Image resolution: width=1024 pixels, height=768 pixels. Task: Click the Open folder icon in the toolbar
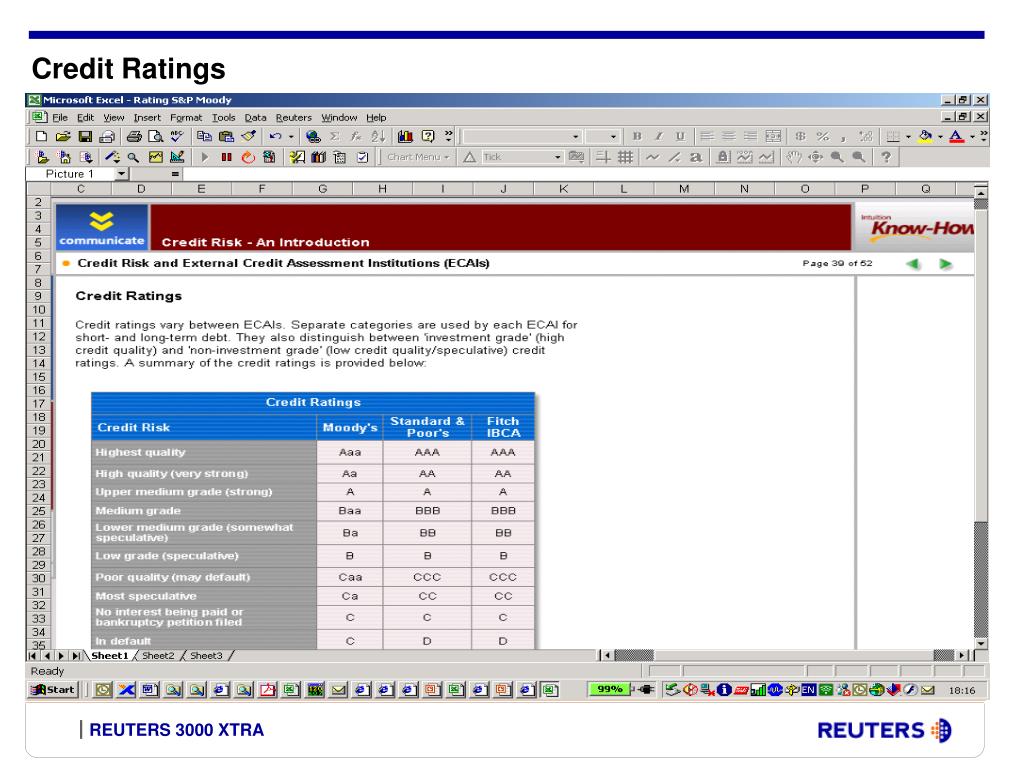point(63,136)
